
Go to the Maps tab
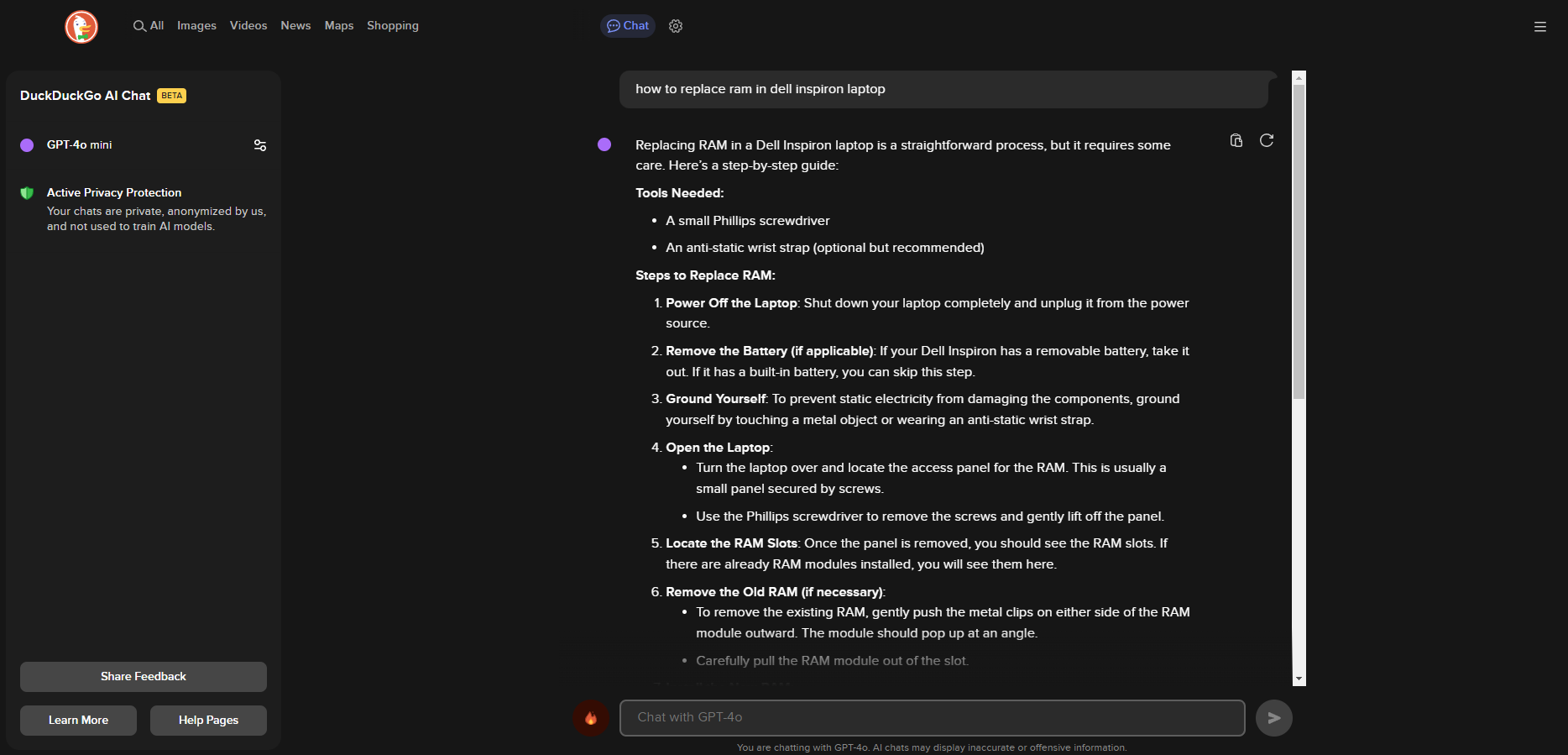[339, 26]
